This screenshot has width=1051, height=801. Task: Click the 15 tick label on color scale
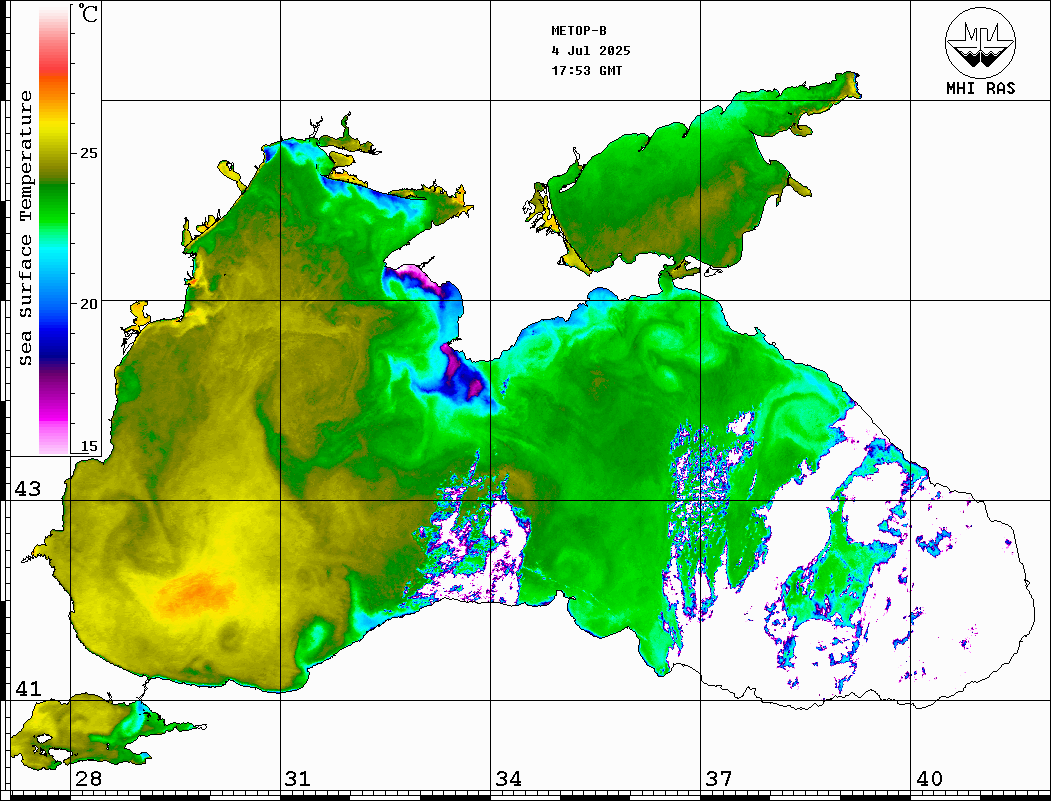pos(88,446)
